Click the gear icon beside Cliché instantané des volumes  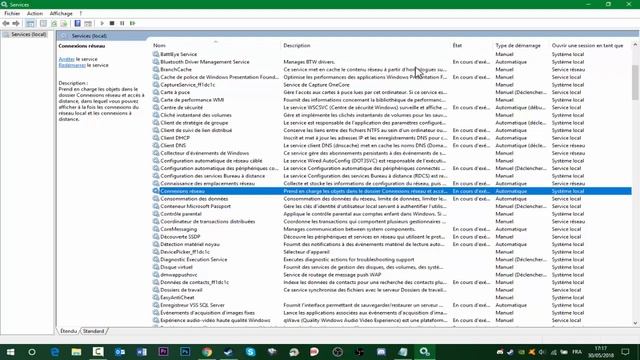[156, 115]
